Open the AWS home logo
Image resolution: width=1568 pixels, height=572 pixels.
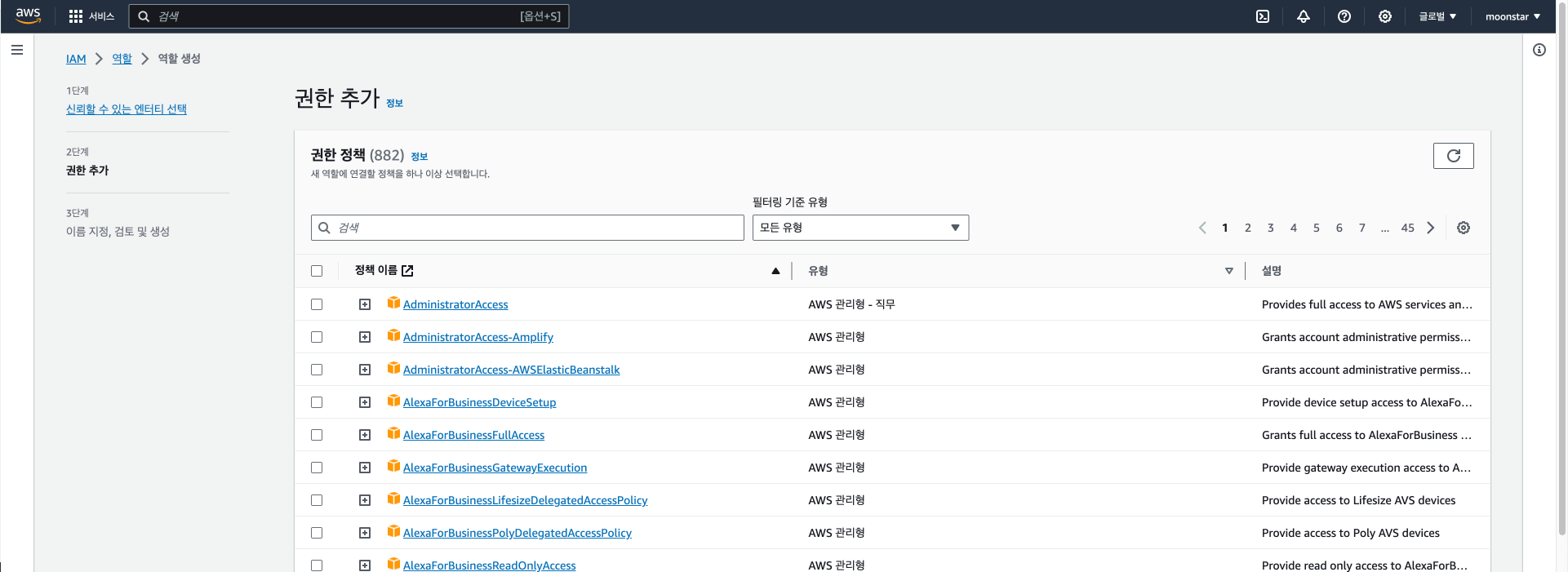[28, 16]
